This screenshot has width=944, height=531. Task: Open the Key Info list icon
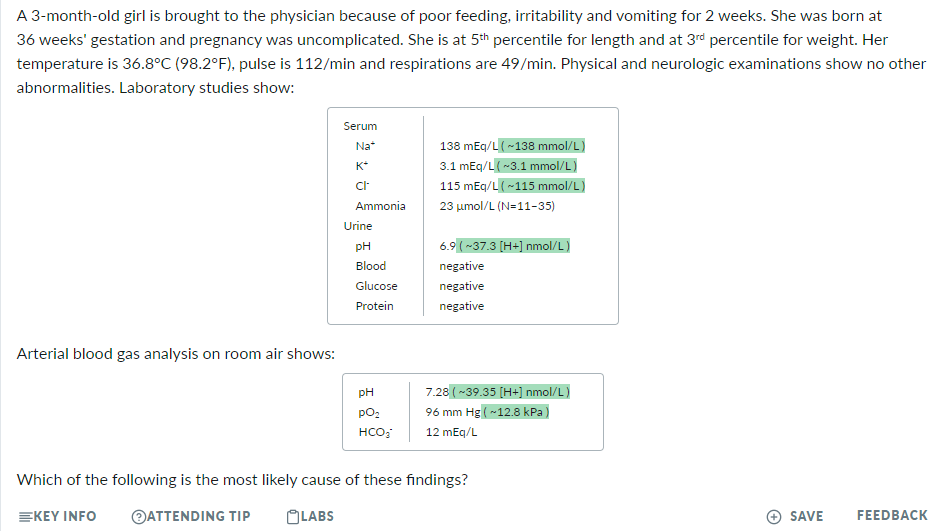(24, 516)
